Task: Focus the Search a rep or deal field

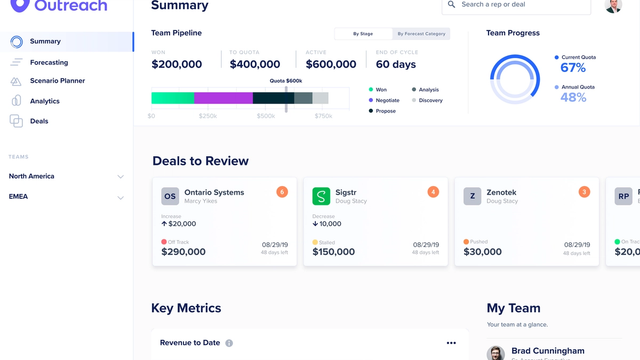Action: coord(516,5)
